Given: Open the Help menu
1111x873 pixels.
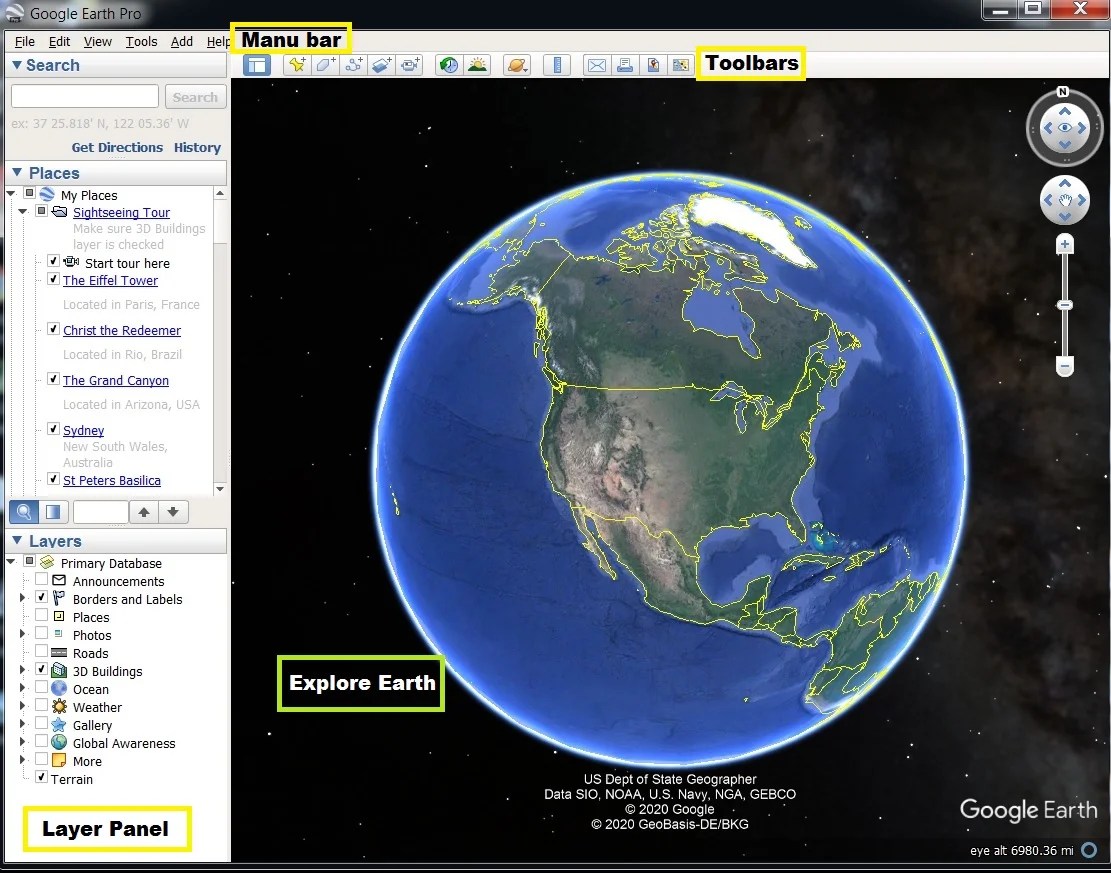Looking at the screenshot, I should click(218, 42).
